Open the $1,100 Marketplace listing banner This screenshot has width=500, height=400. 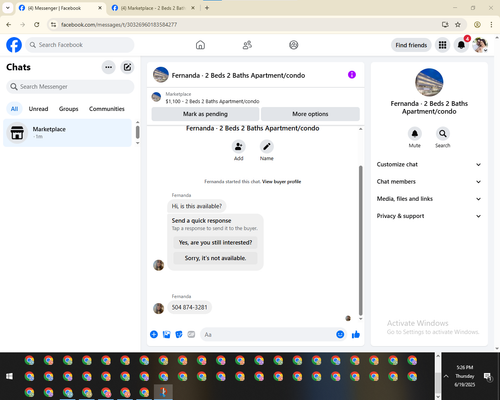[x=256, y=97]
